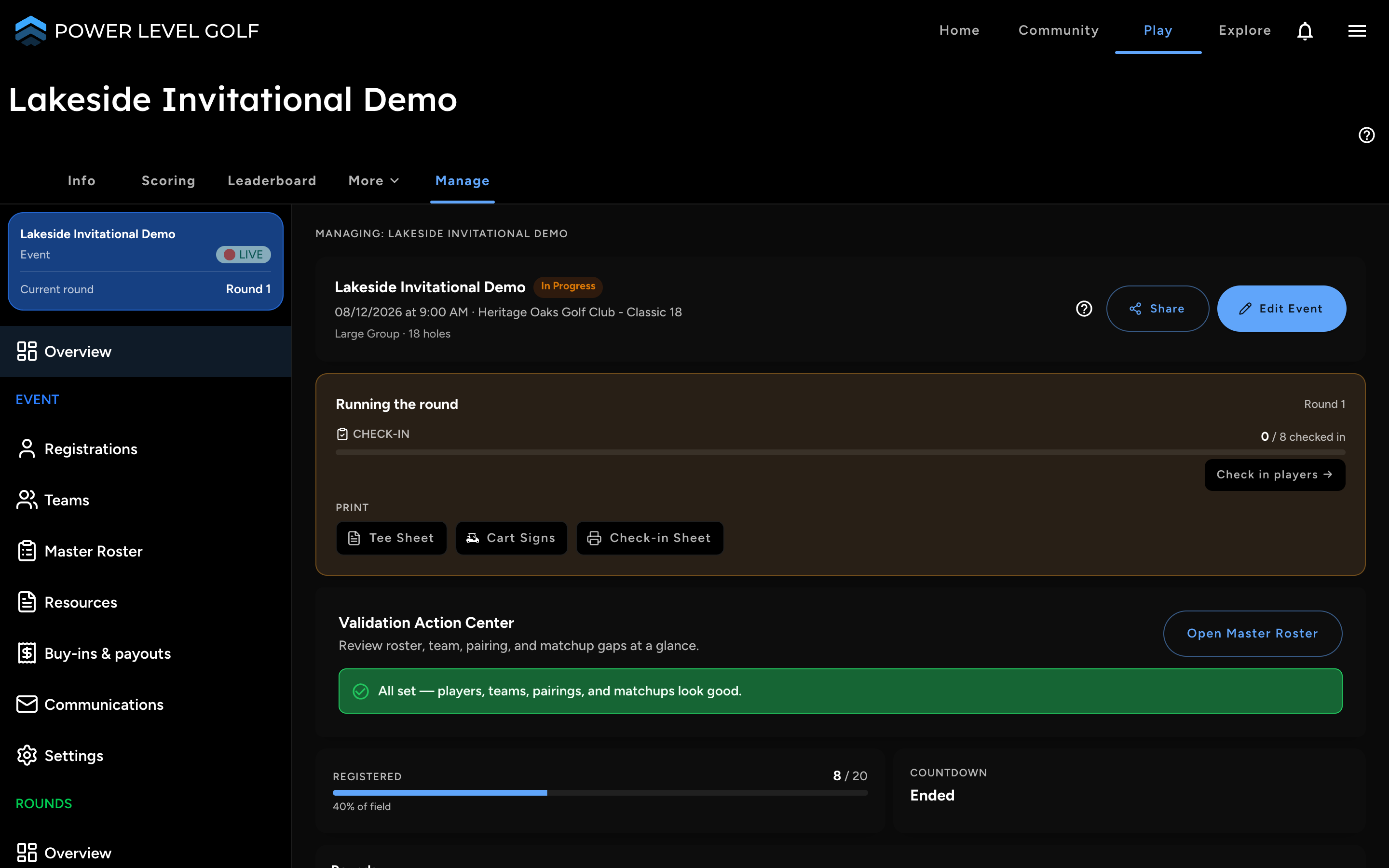The height and width of the screenshot is (868, 1389).
Task: Click the red LIVE indicator dot
Action: tap(230, 255)
